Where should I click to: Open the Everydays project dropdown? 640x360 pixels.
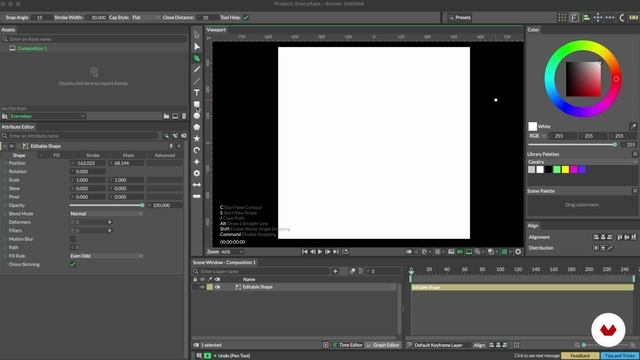pos(47,116)
